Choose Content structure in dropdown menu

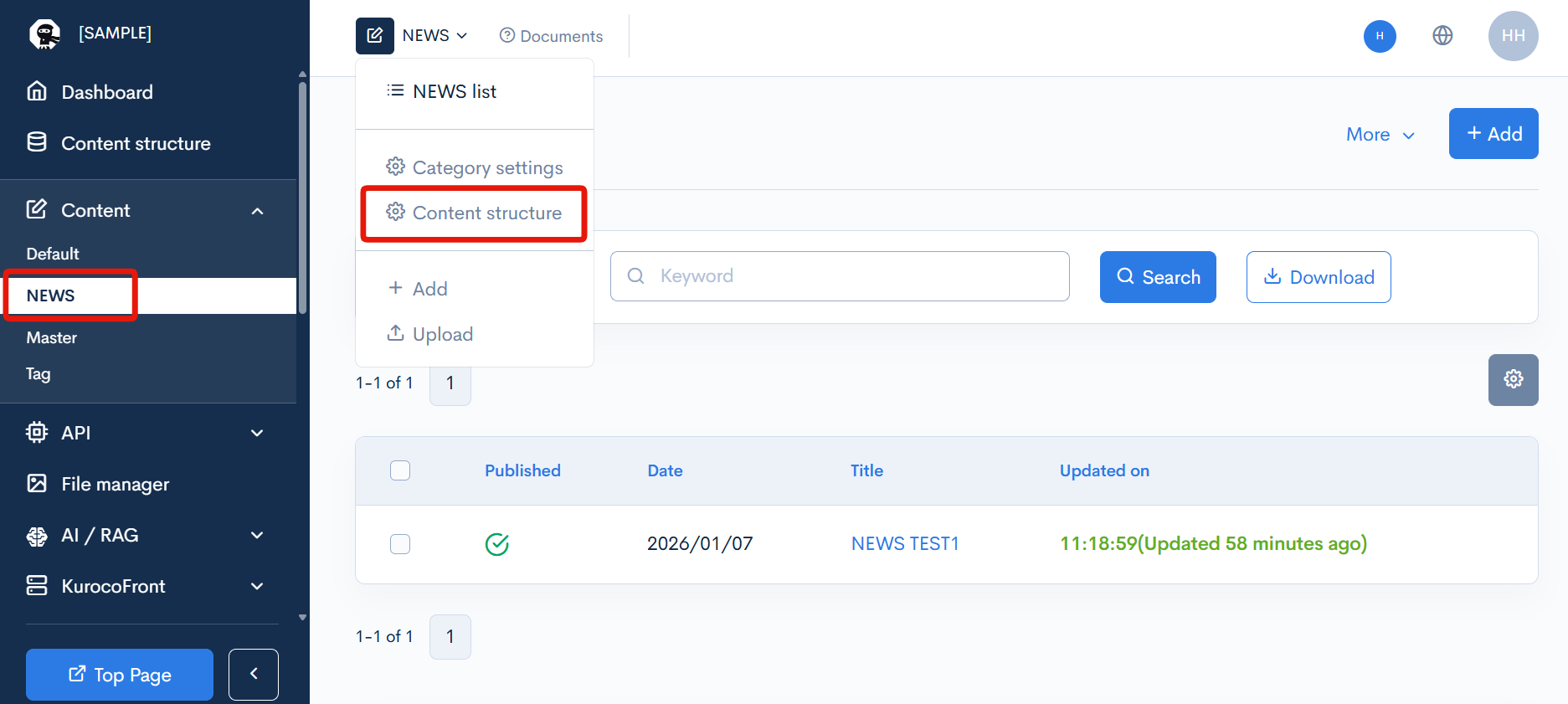pos(475,213)
